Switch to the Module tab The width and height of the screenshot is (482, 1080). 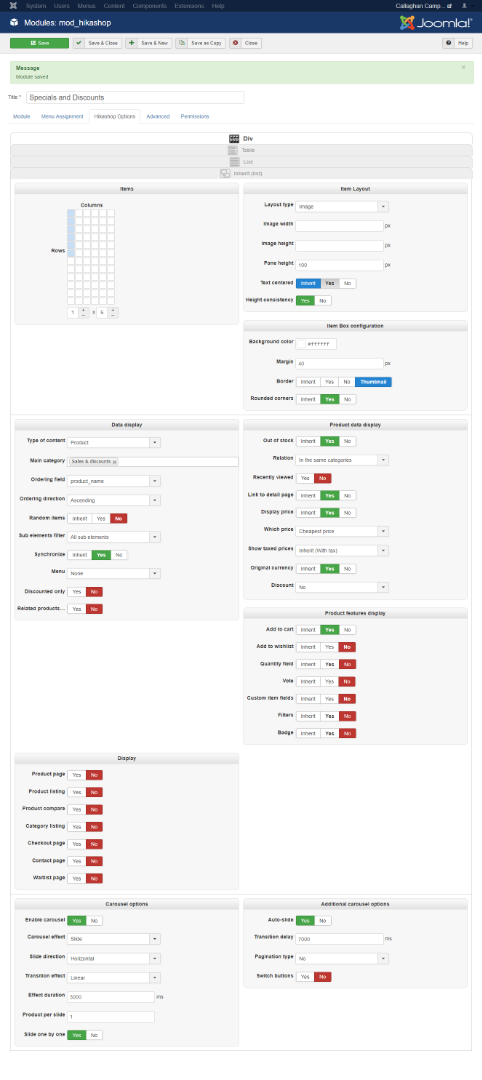(21, 116)
